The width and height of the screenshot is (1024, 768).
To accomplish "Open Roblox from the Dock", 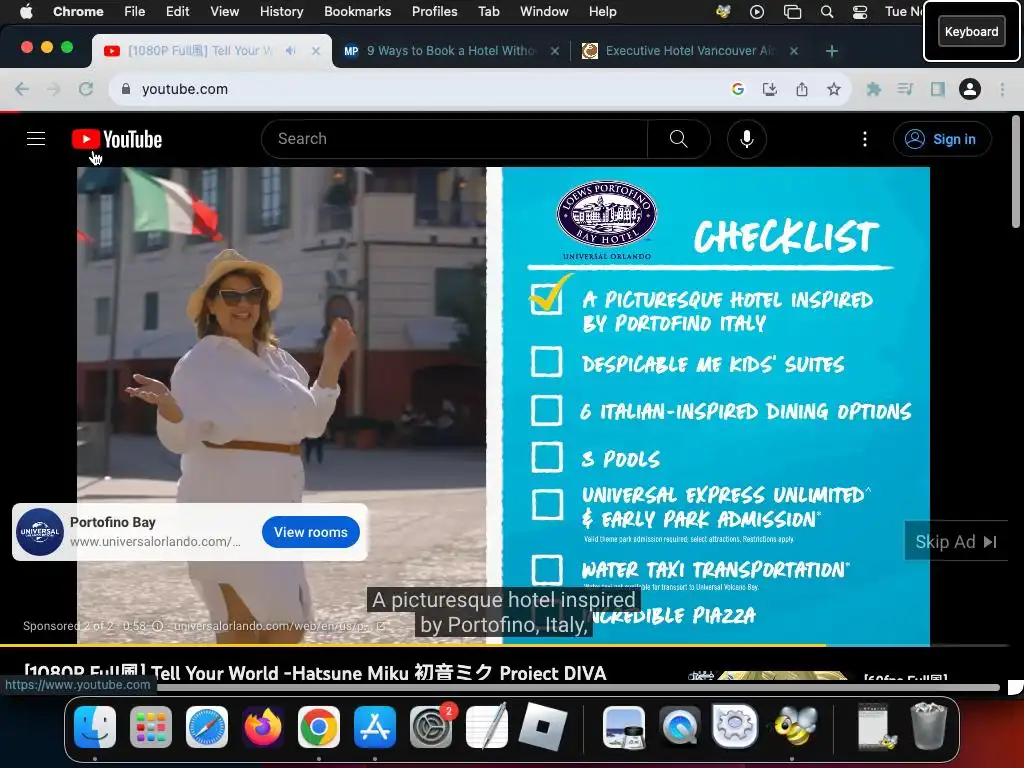I will click(542, 726).
